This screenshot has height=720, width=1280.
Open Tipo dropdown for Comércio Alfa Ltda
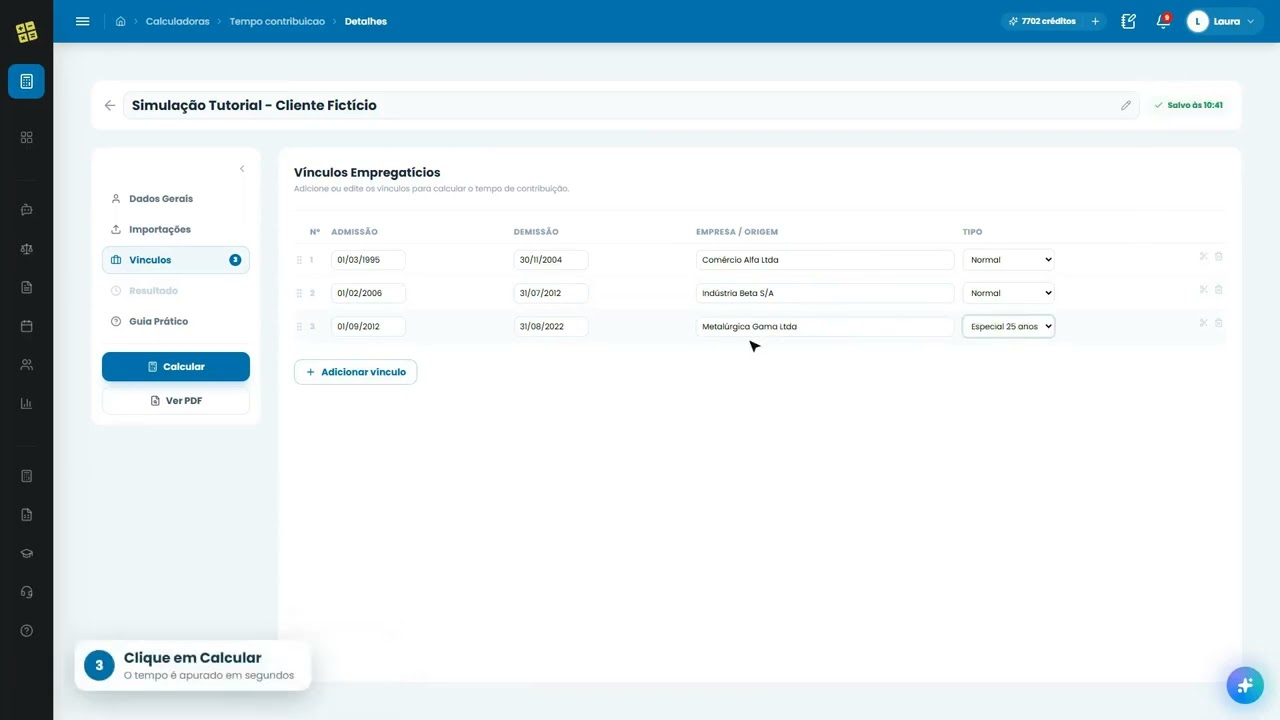pos(1008,260)
